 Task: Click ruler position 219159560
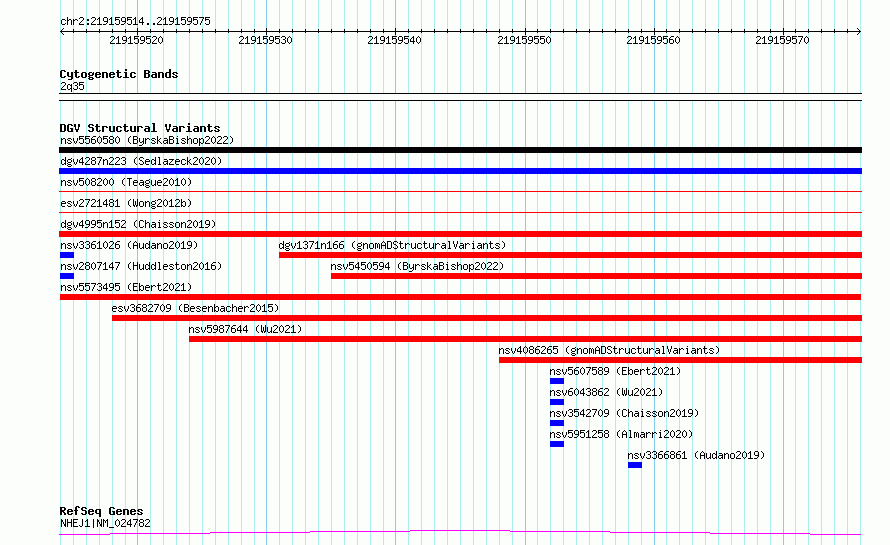pos(653,40)
